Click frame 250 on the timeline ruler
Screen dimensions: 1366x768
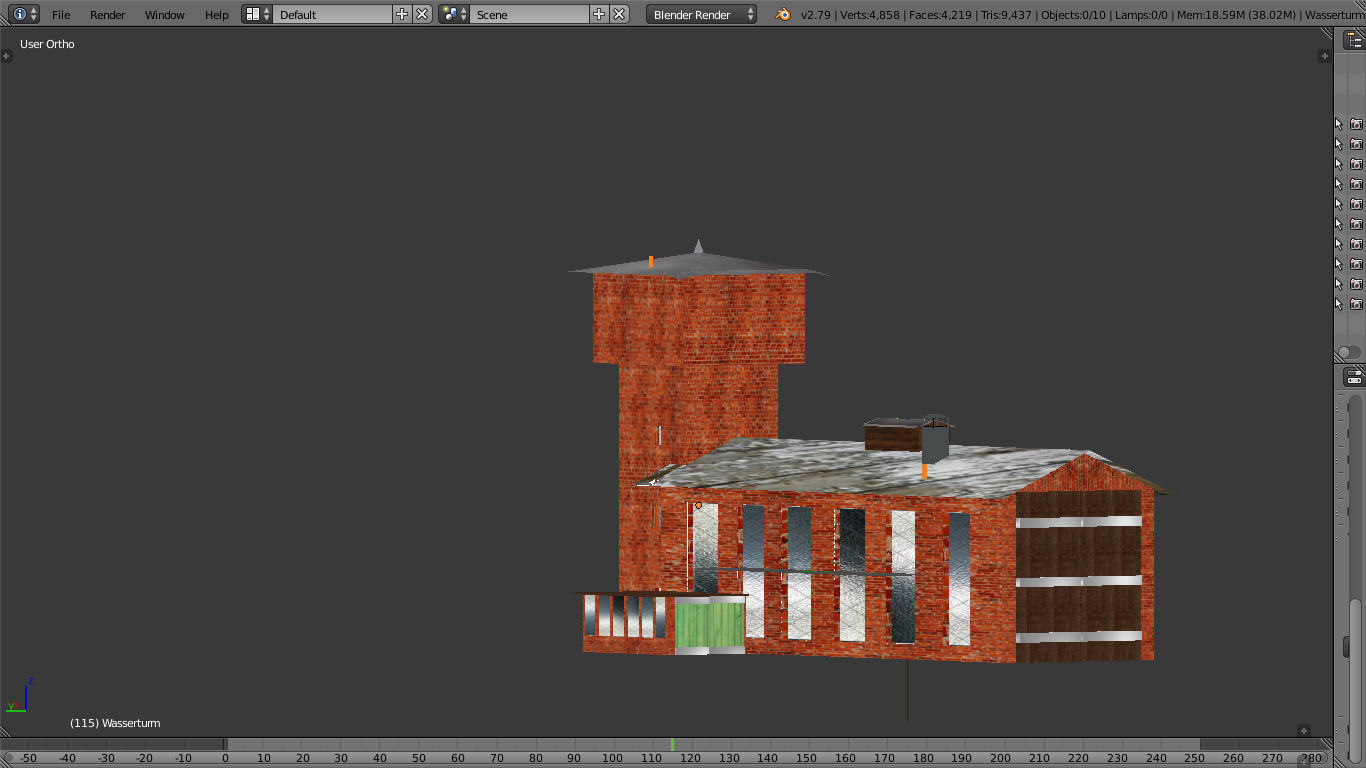[x=1194, y=758]
